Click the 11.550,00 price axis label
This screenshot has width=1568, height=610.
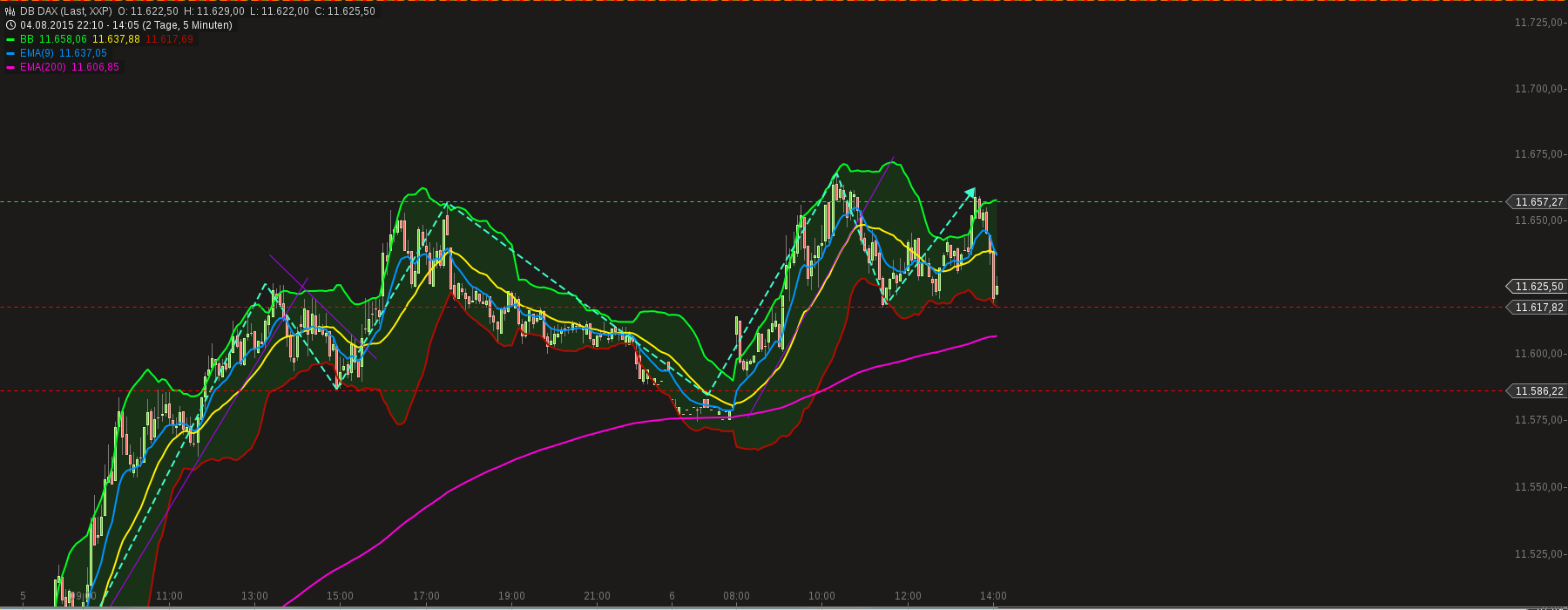click(1539, 486)
